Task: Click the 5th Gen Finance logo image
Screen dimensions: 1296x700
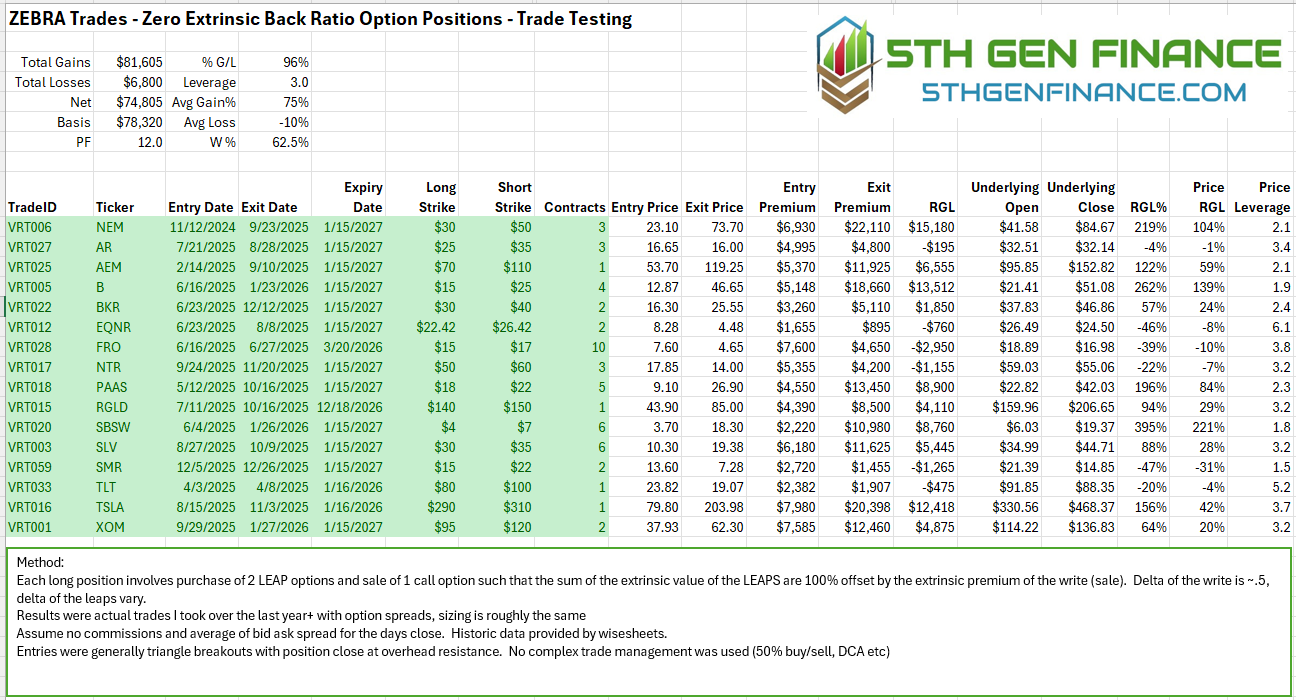Action: point(1049,67)
